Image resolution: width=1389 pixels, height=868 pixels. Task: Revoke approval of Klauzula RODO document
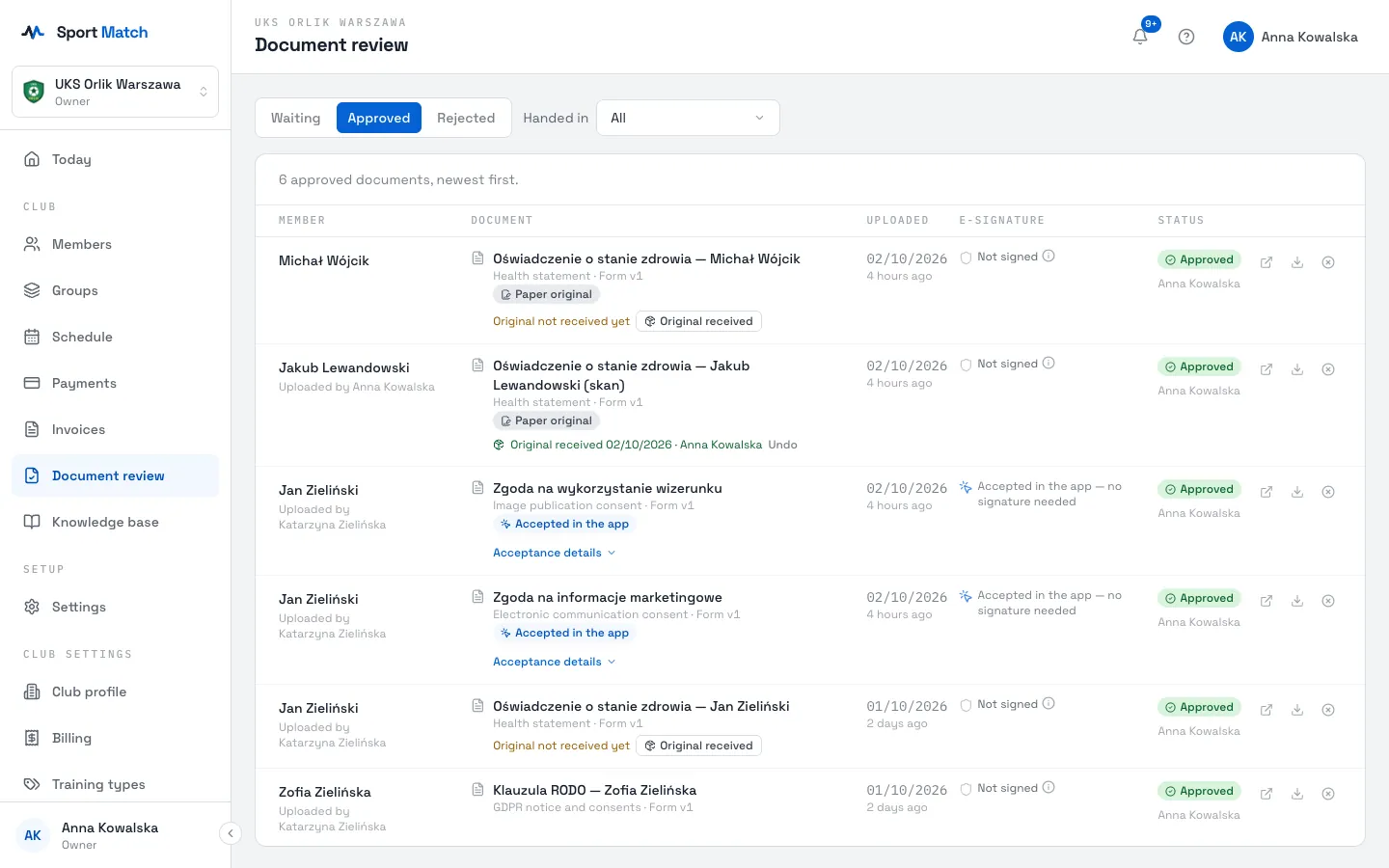click(x=1328, y=794)
